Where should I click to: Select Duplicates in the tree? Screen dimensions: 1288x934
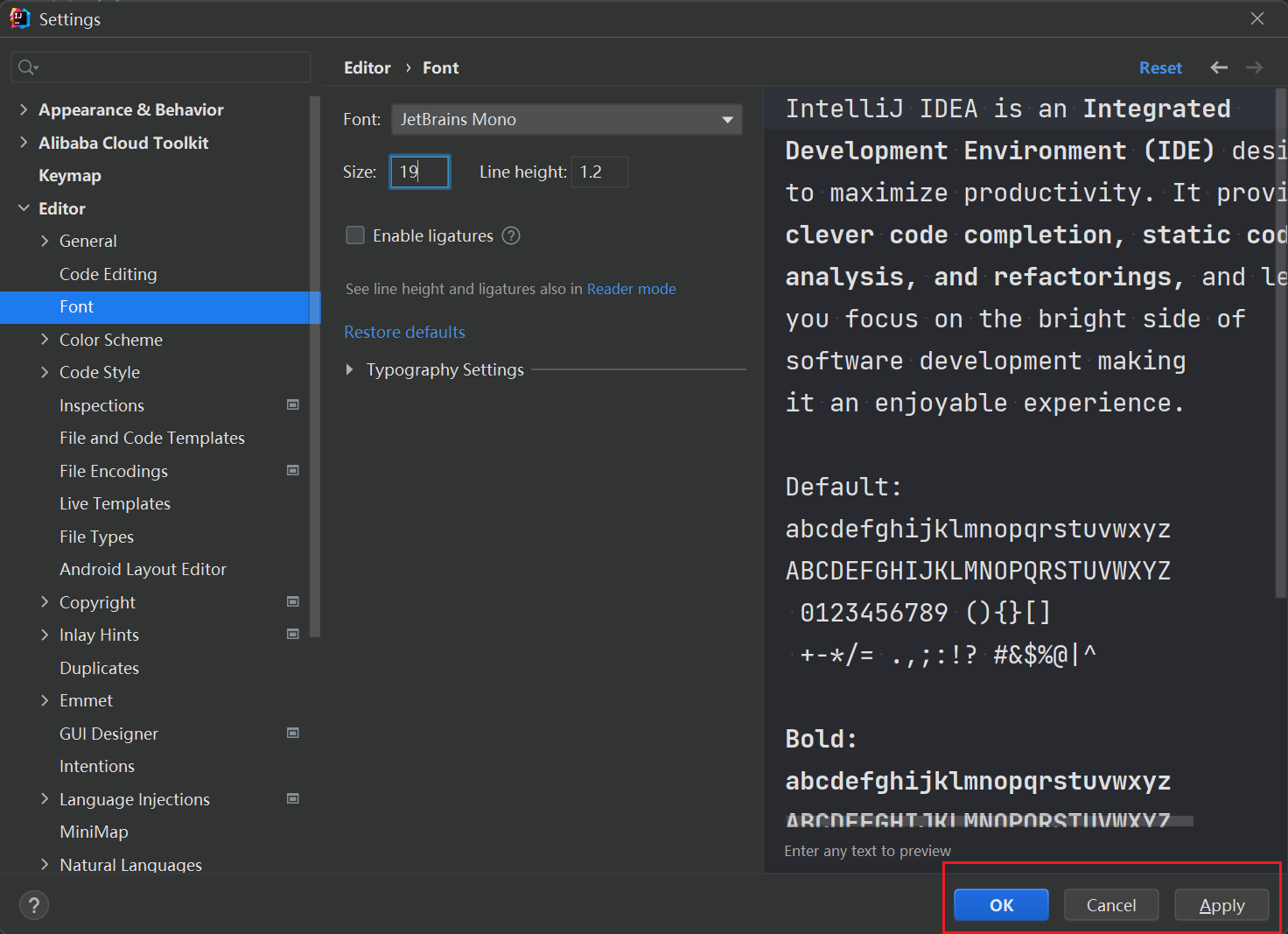pyautogui.click(x=99, y=668)
